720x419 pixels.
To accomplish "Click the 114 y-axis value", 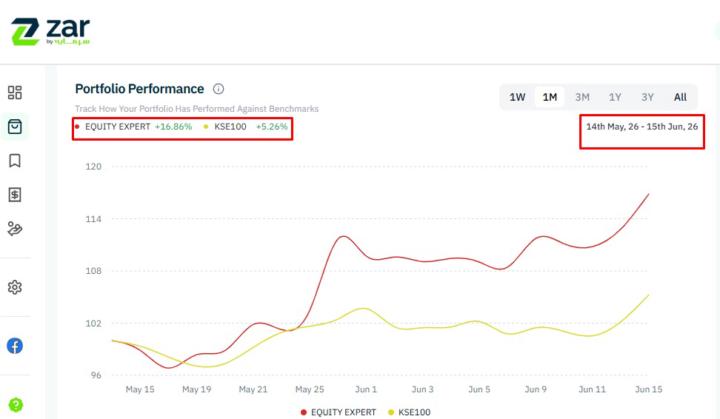I will tap(93, 219).
